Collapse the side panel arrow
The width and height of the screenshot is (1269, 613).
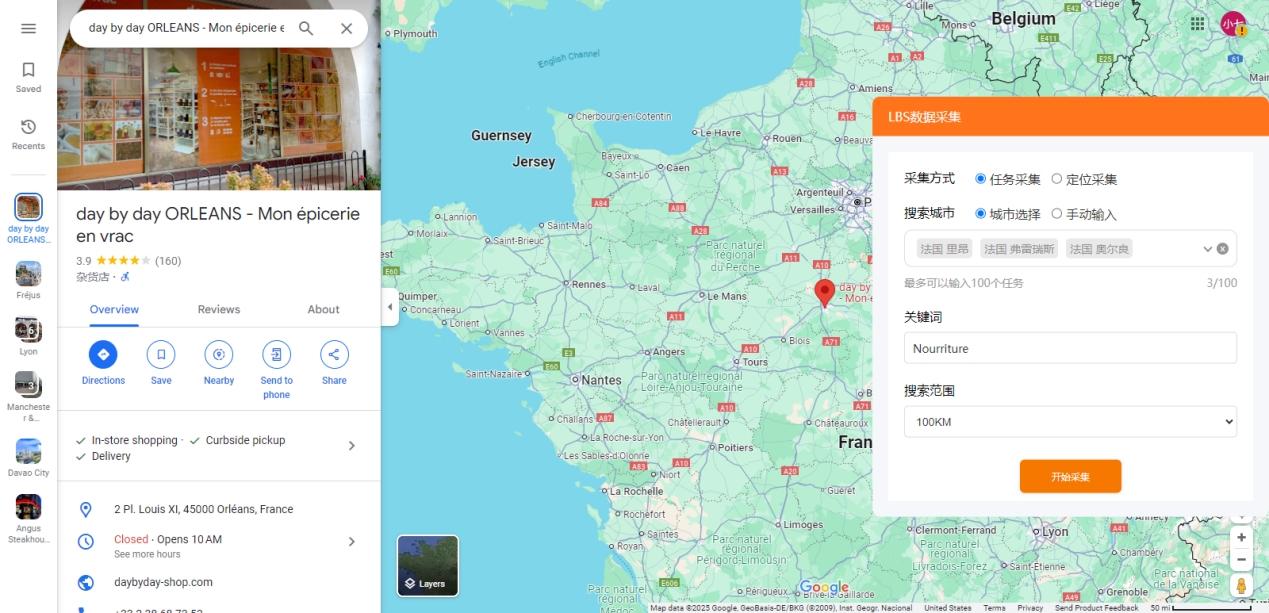(390, 307)
